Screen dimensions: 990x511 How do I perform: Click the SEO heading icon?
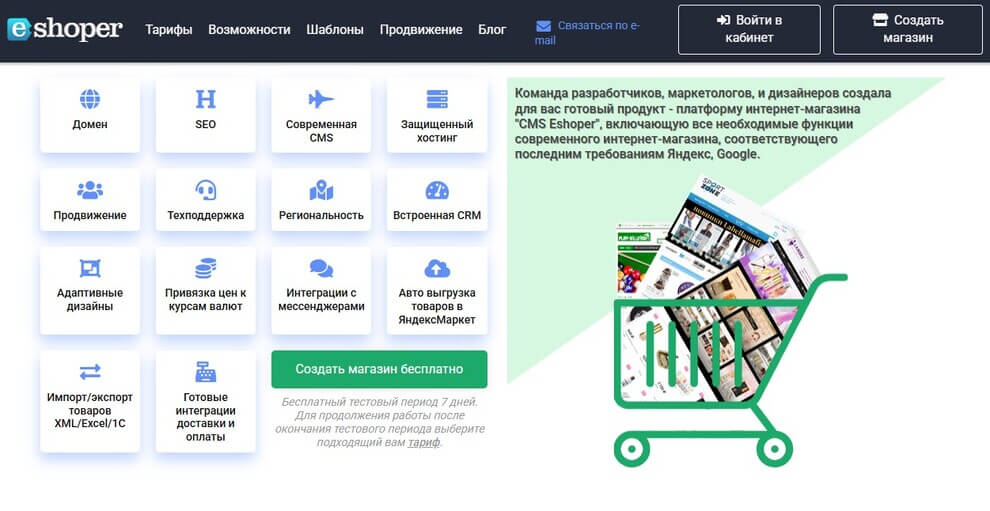205,99
